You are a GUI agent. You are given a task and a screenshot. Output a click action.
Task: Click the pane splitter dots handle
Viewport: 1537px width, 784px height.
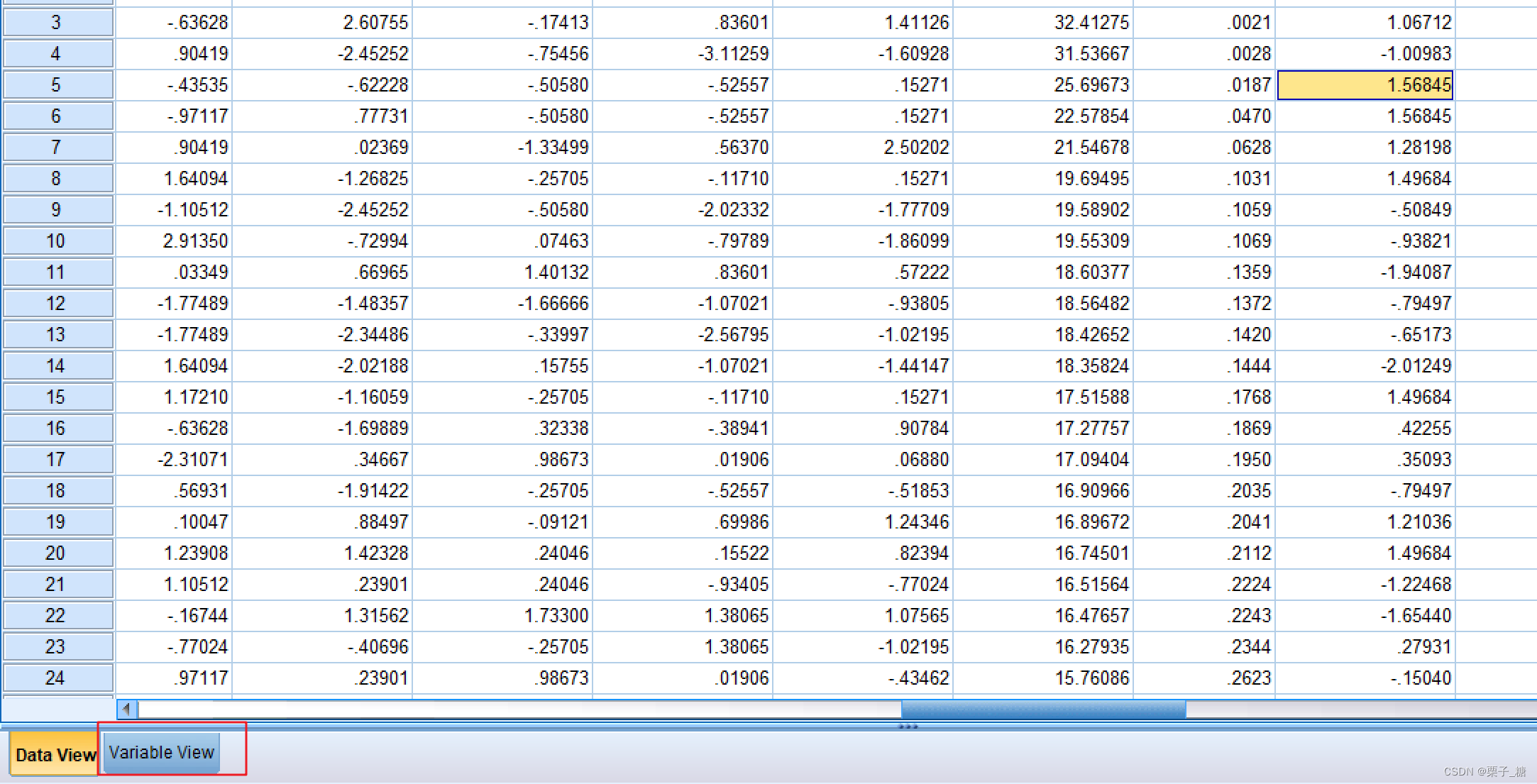pos(908,727)
